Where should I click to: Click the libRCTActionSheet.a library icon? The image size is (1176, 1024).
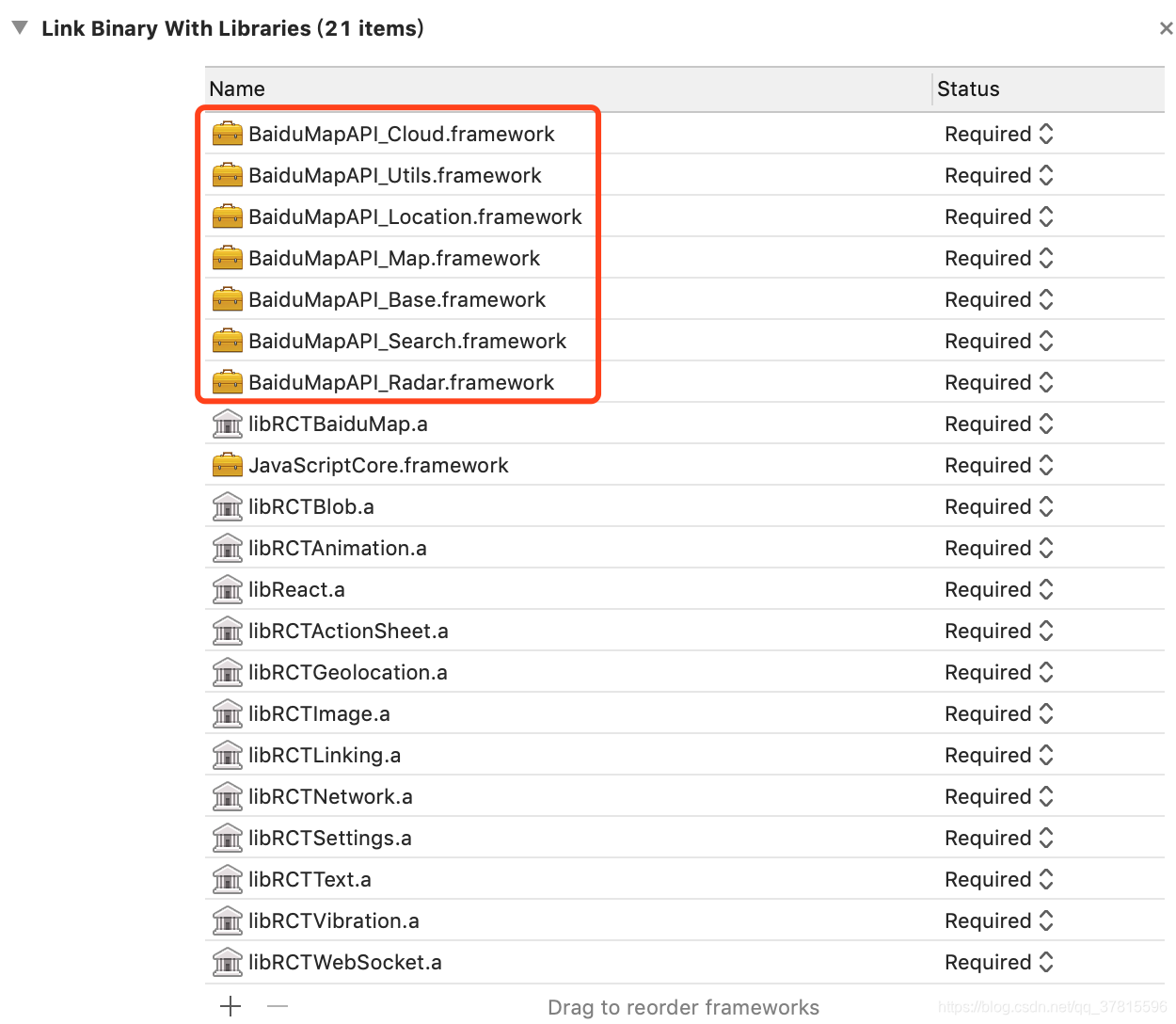228,631
